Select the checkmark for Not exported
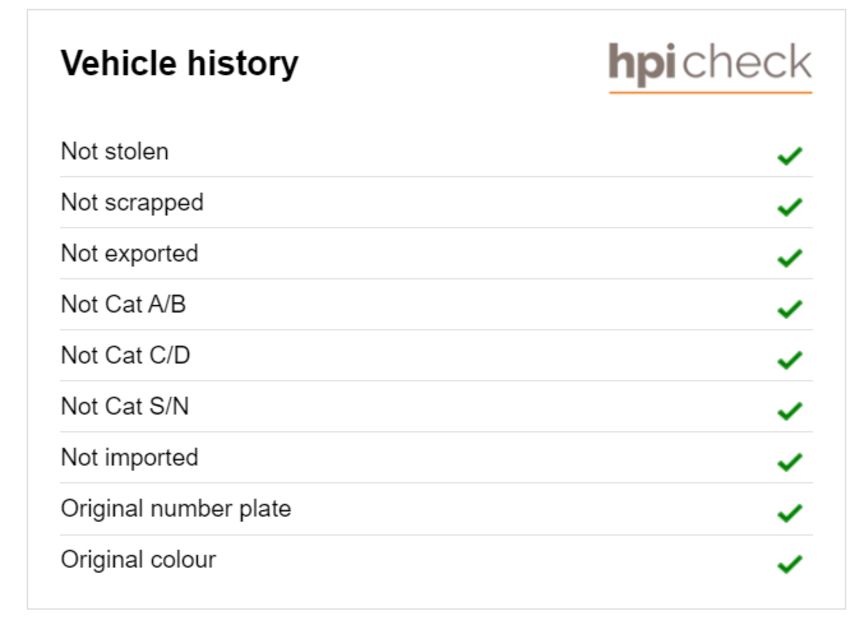 (790, 258)
